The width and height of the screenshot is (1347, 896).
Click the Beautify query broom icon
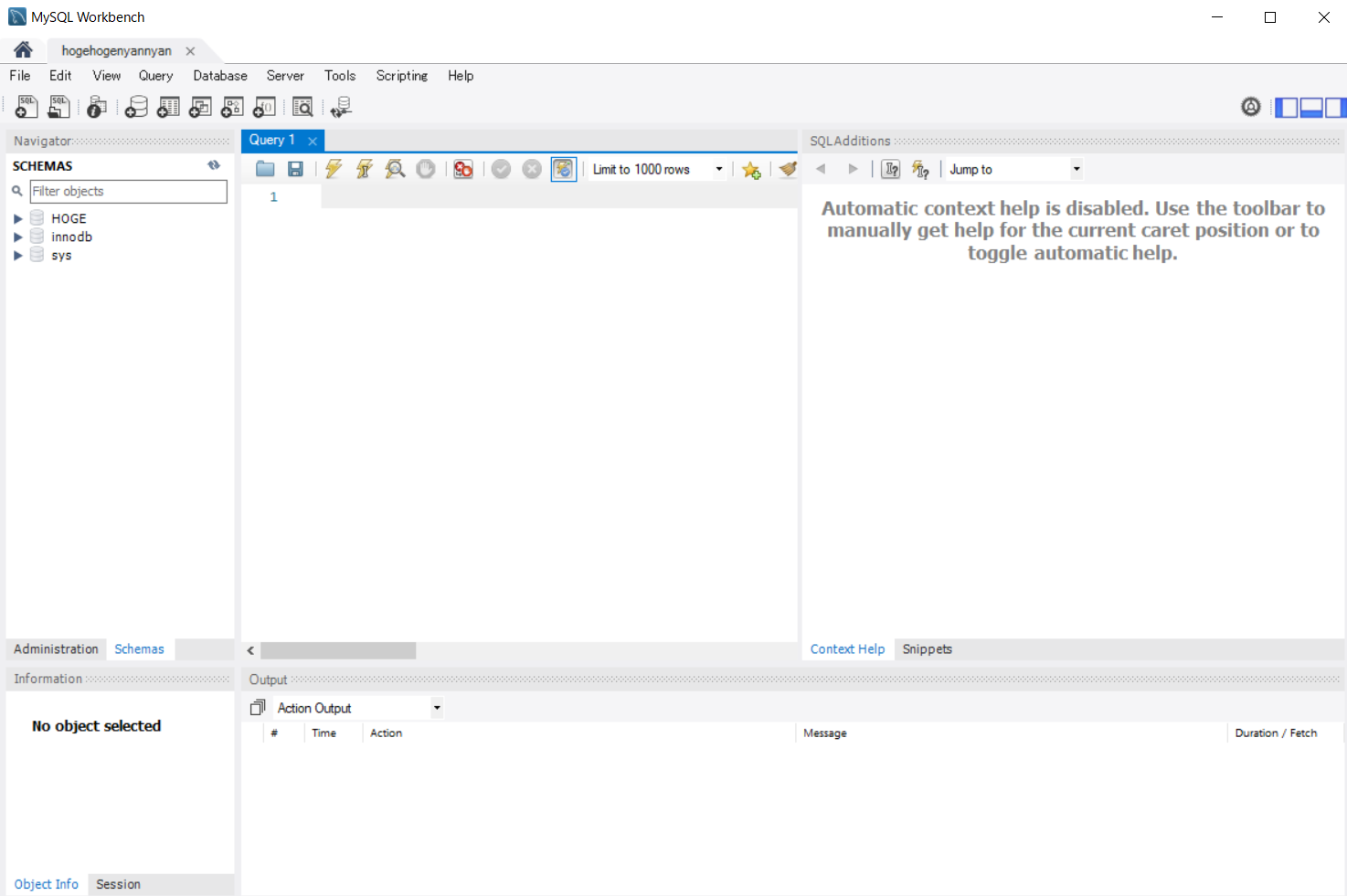[x=788, y=169]
